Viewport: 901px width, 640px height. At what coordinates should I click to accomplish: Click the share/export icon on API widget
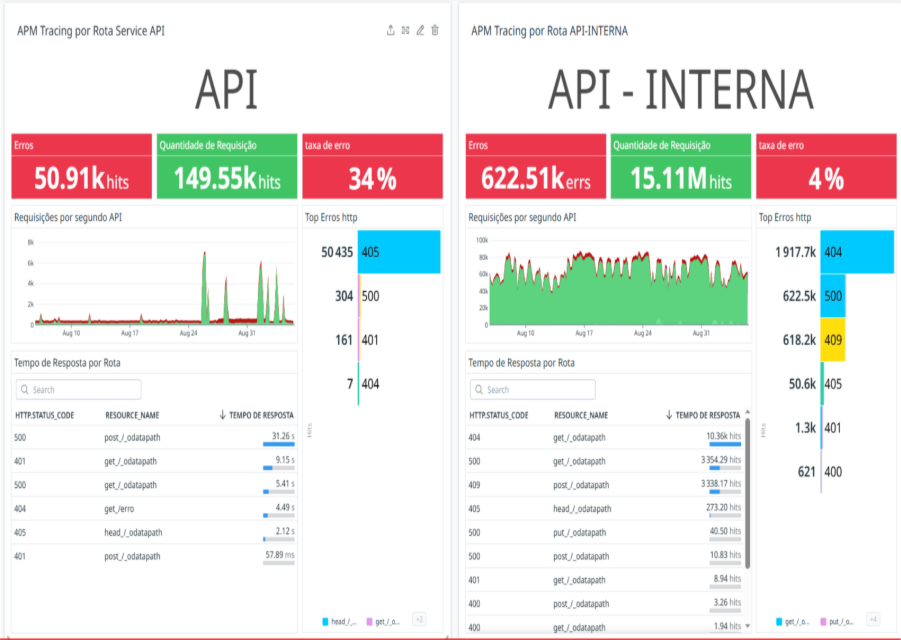coord(390,31)
